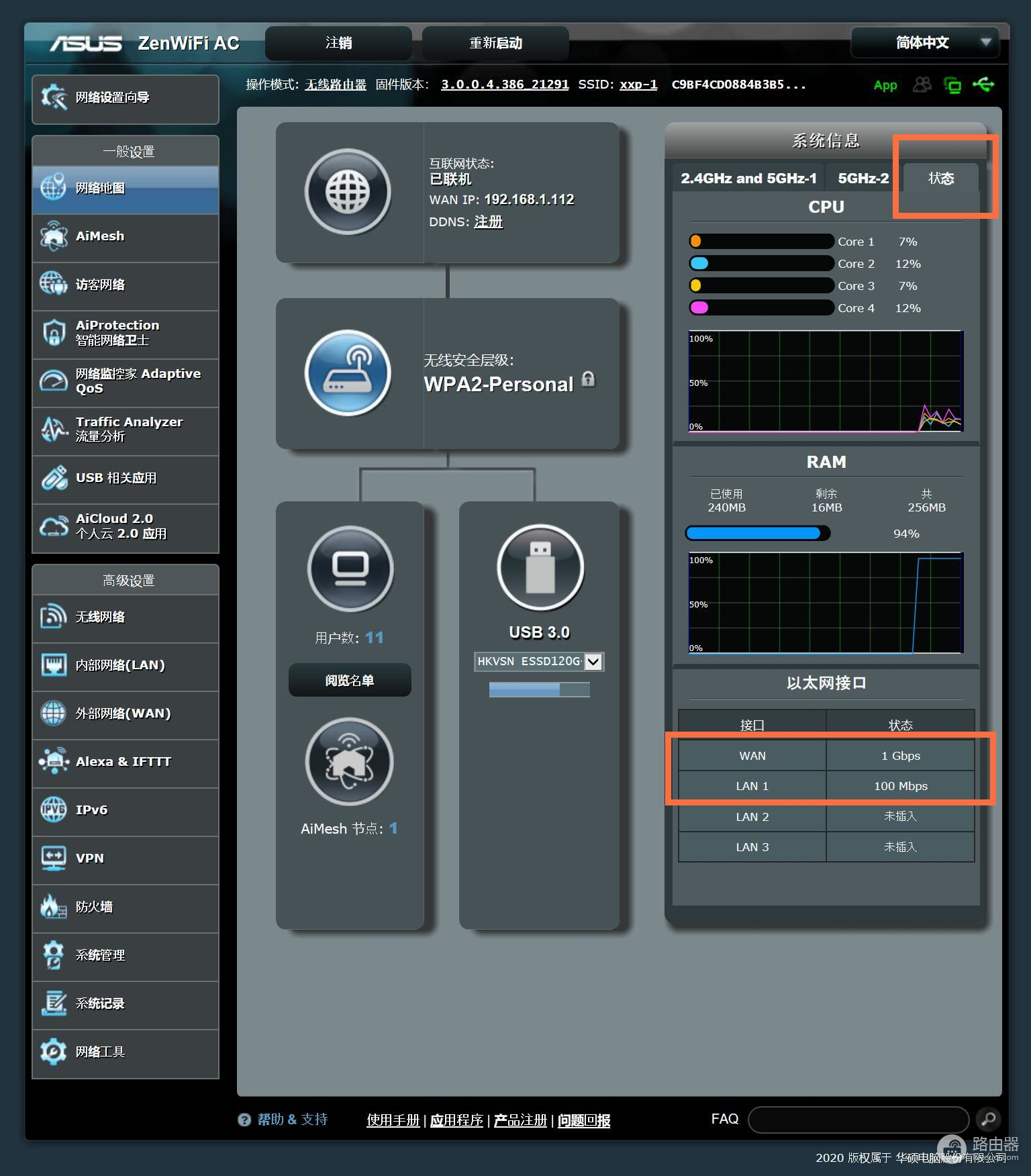Screen dimensions: 1031x1176
Task: Click the DDNS 注册 link
Action: [x=488, y=222]
